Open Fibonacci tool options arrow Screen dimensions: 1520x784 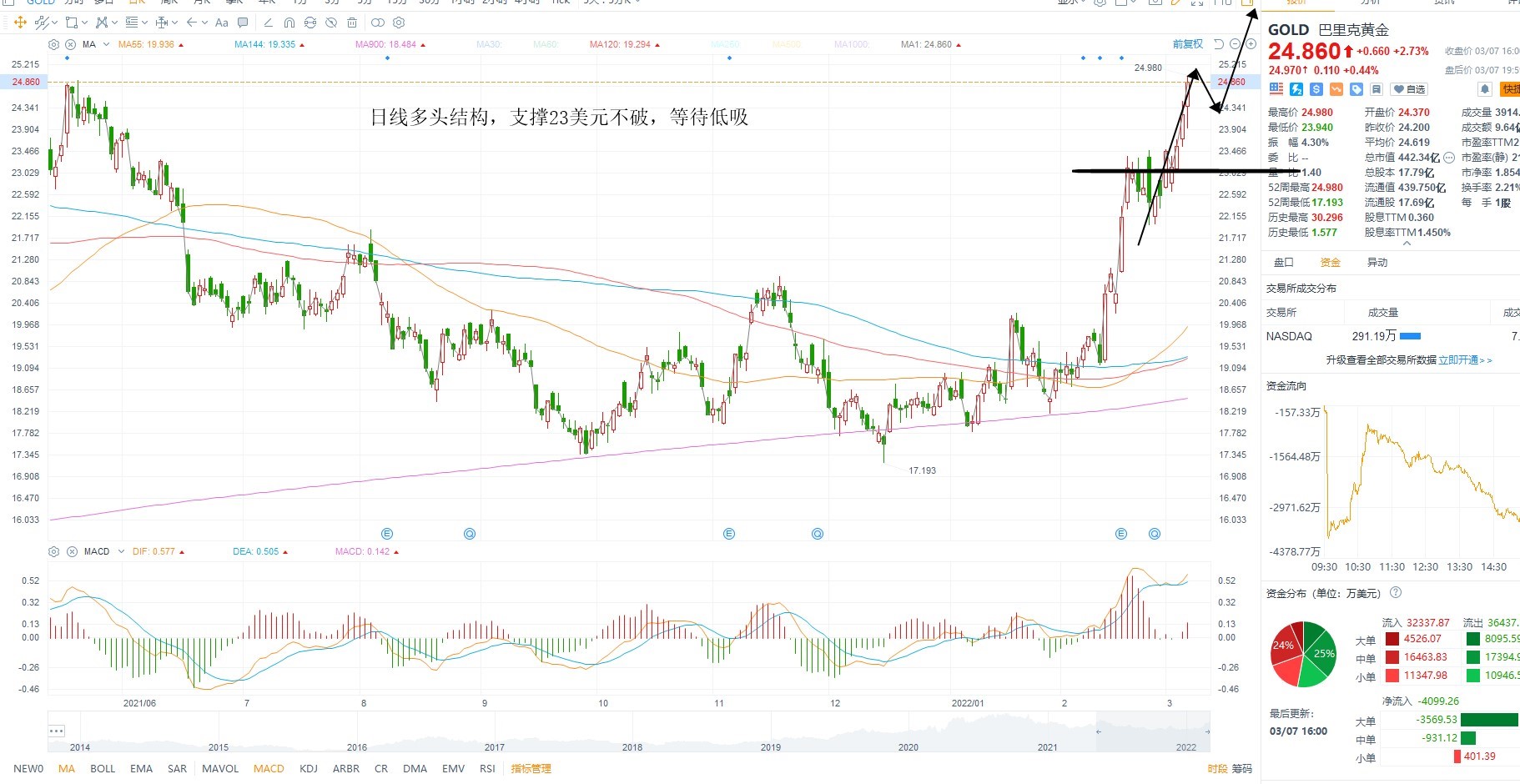(x=144, y=23)
